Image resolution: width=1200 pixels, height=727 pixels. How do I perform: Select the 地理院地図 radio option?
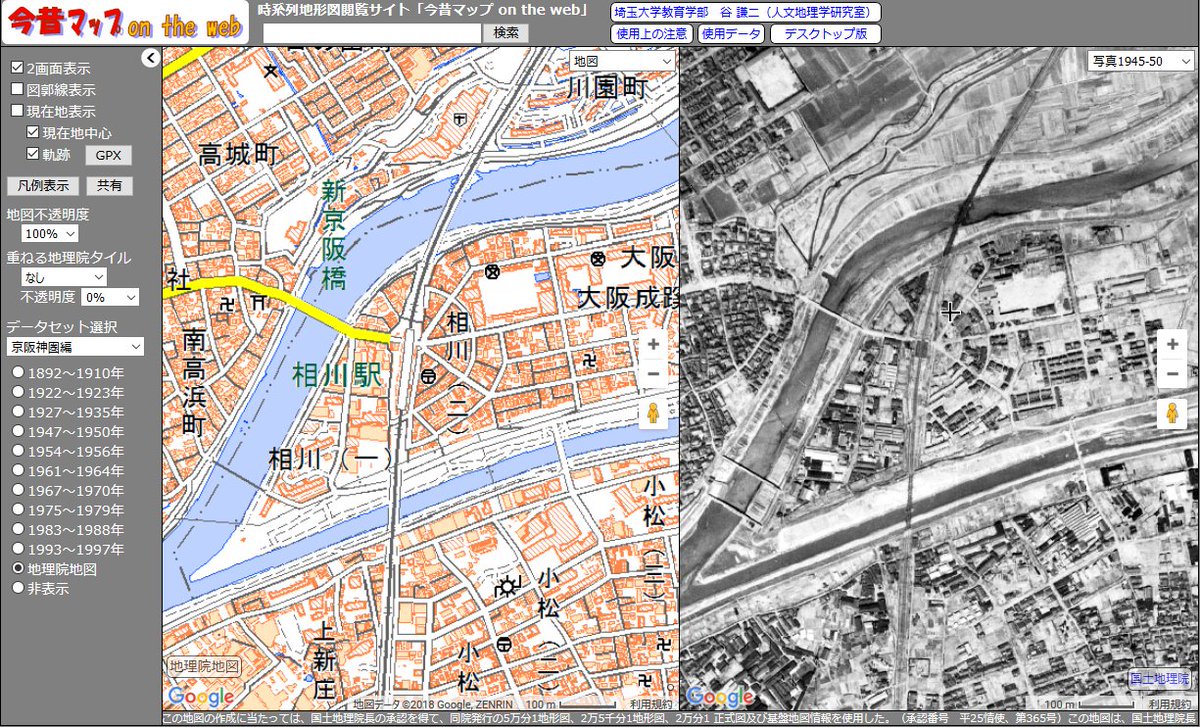pyautogui.click(x=17, y=569)
